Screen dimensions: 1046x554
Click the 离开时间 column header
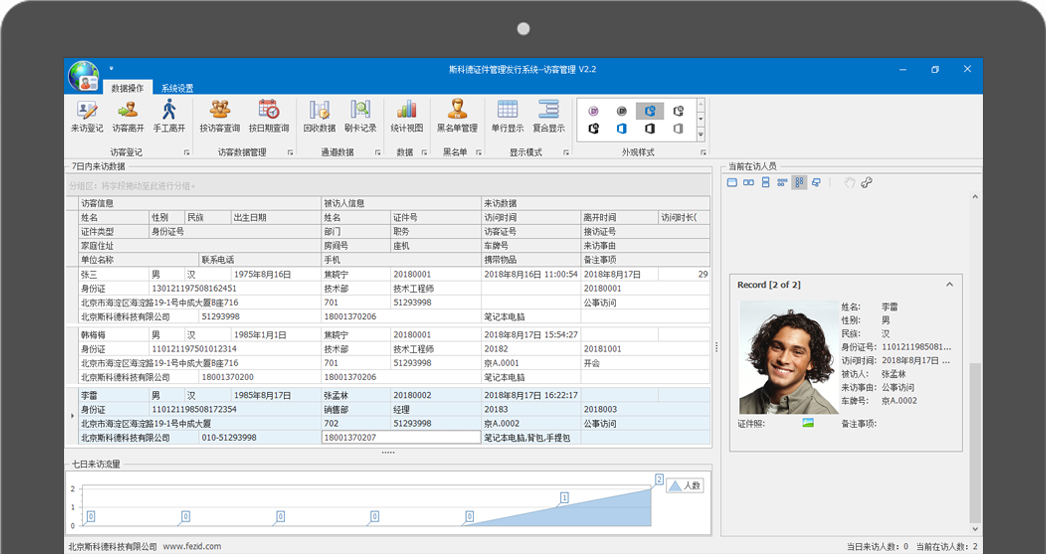point(619,218)
